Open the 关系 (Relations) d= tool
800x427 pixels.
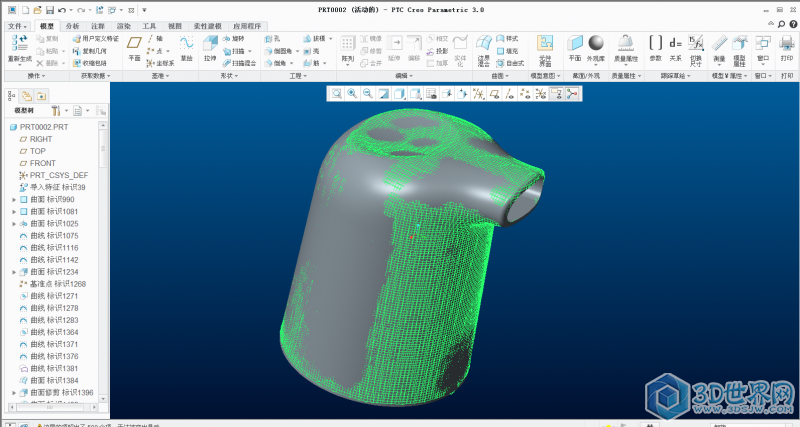pyautogui.click(x=676, y=48)
